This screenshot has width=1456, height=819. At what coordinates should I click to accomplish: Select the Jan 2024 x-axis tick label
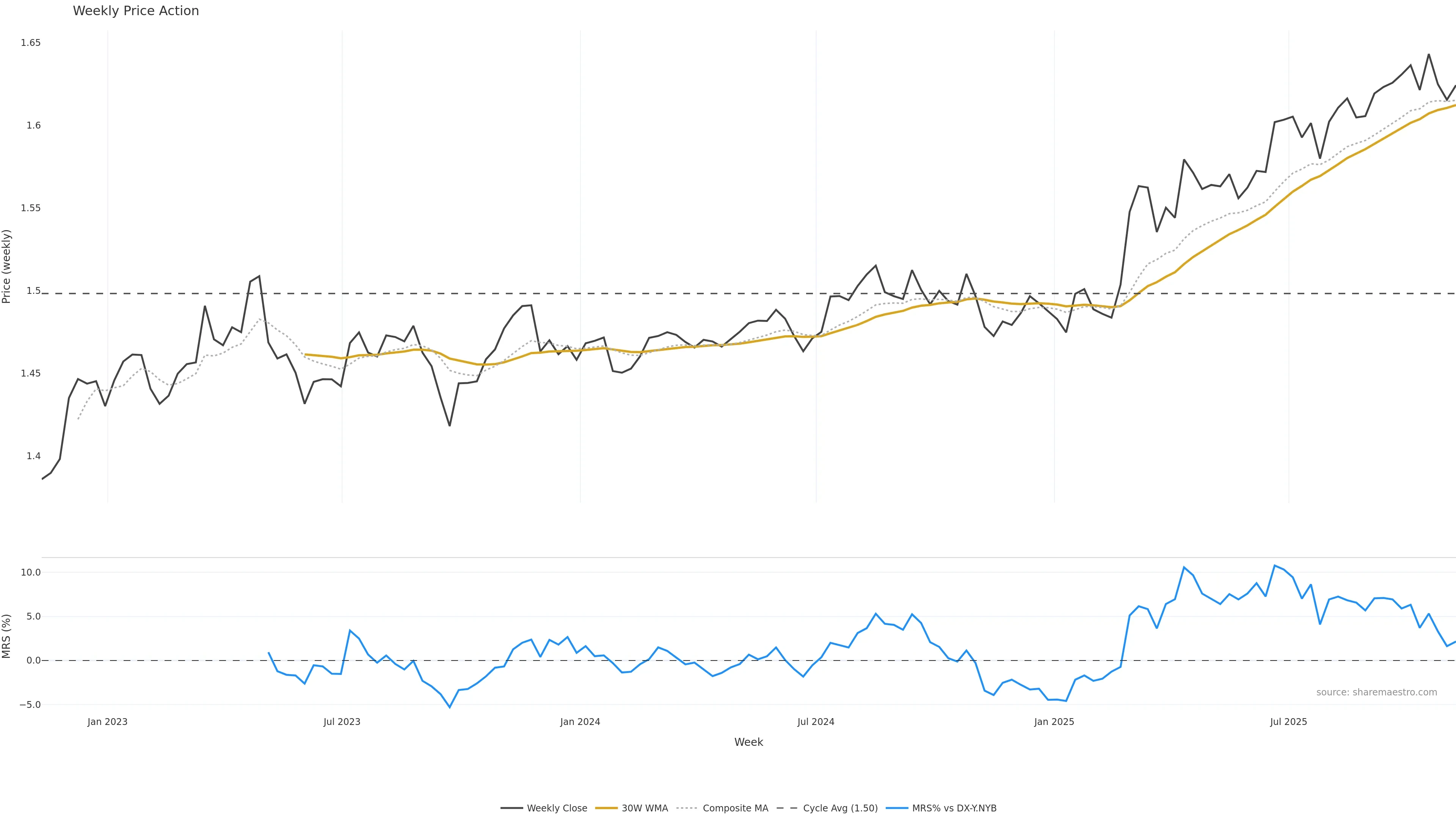point(580,722)
